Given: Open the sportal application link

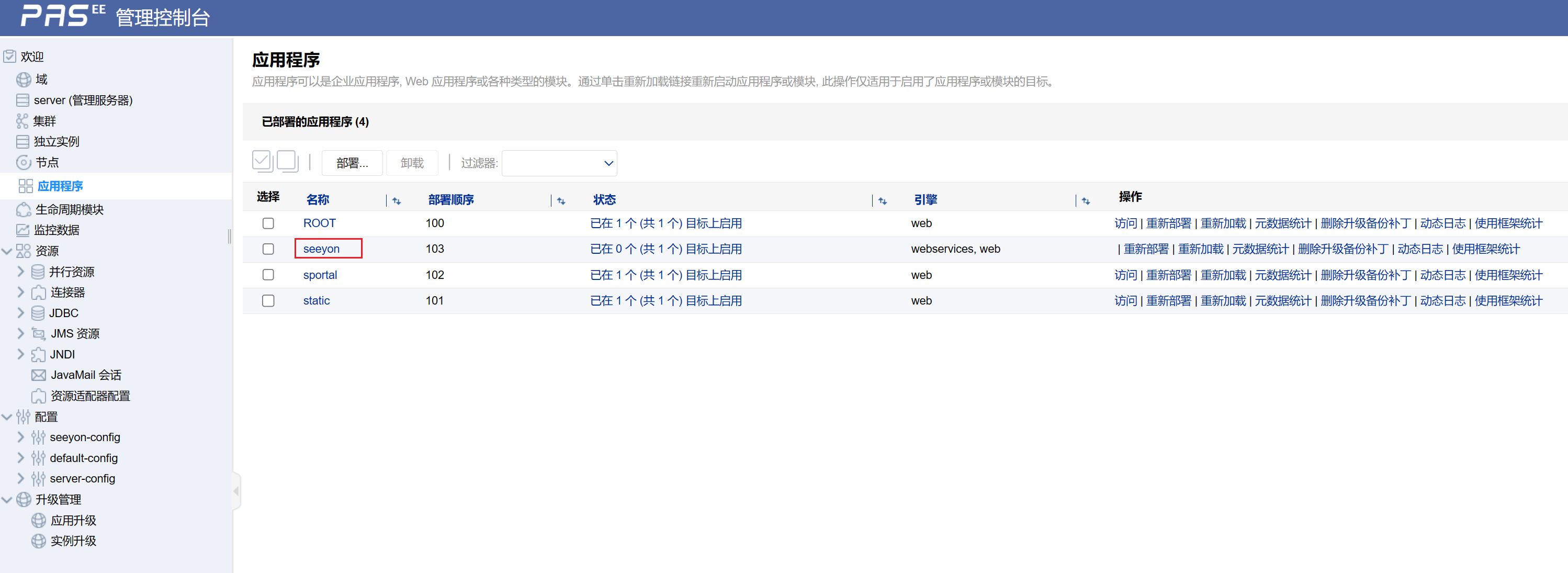Looking at the screenshot, I should (x=320, y=275).
